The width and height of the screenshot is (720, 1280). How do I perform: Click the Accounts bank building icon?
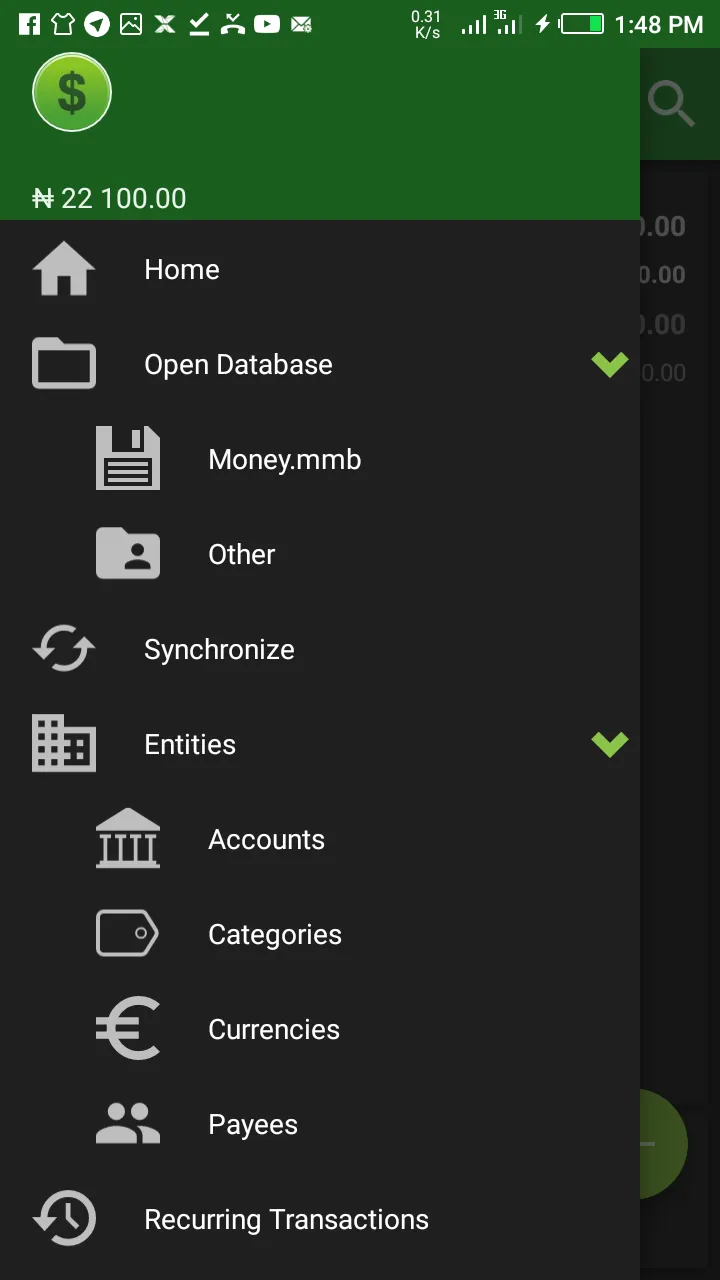128,839
